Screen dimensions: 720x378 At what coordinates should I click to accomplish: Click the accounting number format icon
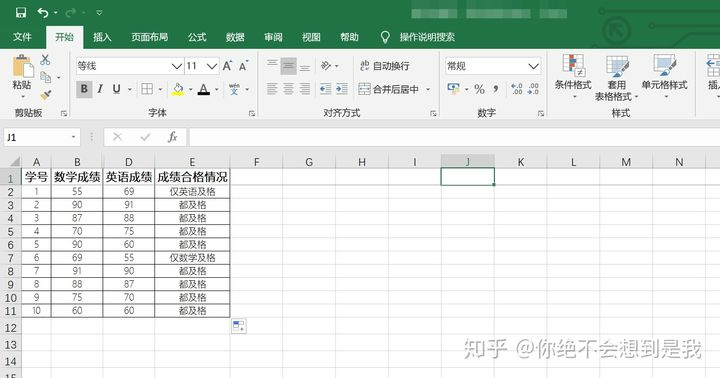point(453,88)
